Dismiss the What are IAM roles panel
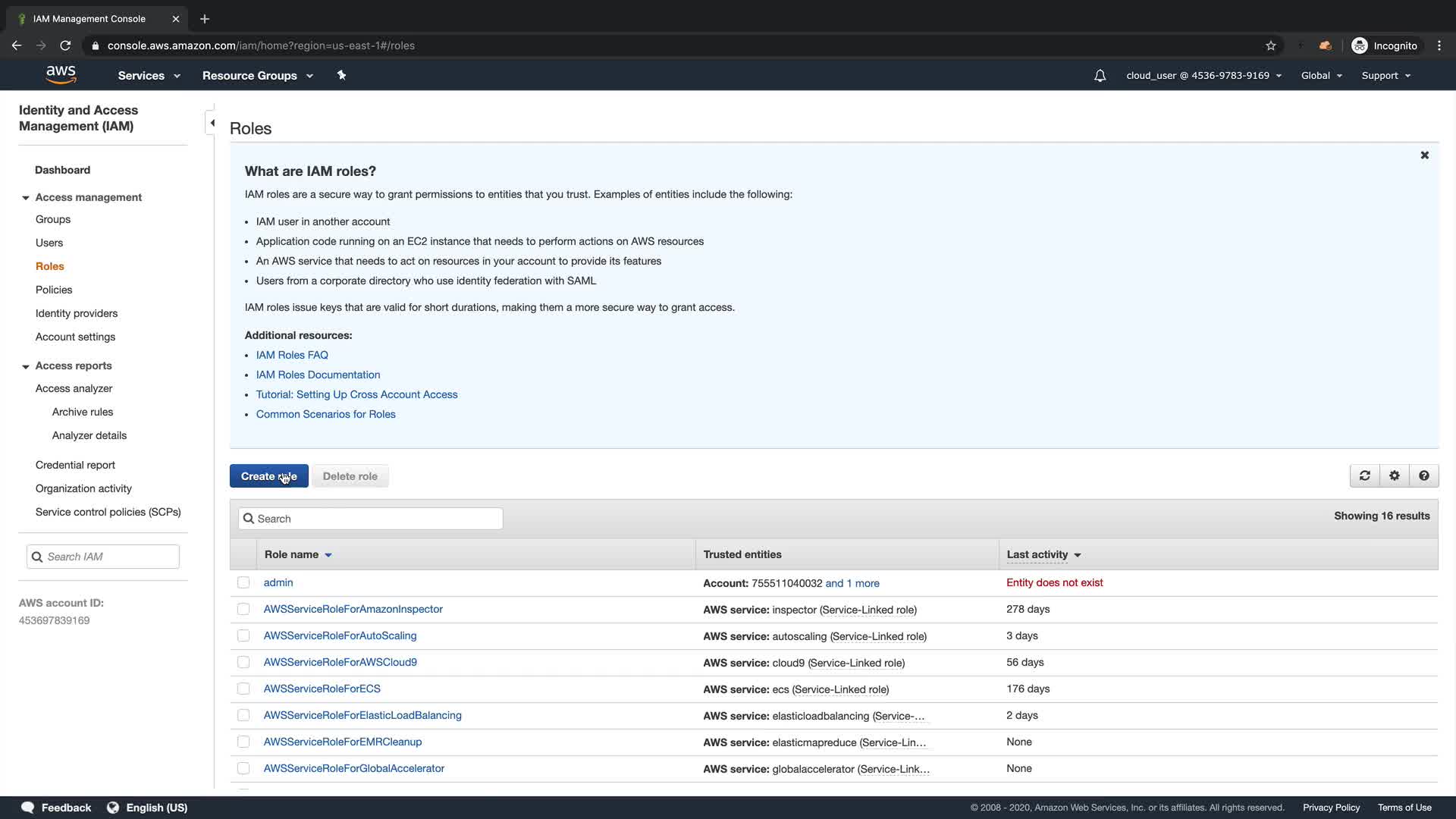This screenshot has height=819, width=1456. 1424,155
